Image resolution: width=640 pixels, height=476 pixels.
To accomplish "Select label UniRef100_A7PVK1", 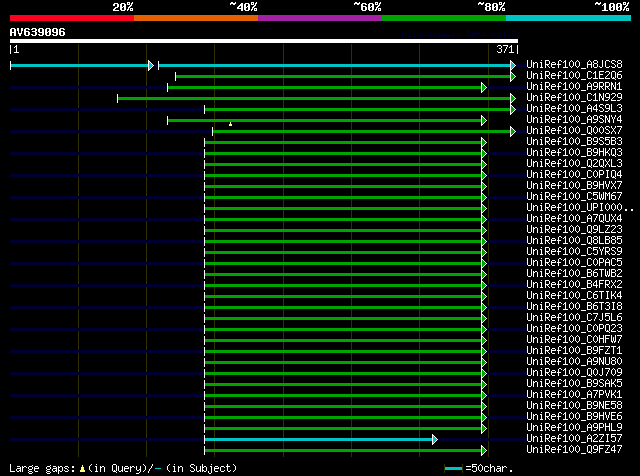I will [x=574, y=395].
